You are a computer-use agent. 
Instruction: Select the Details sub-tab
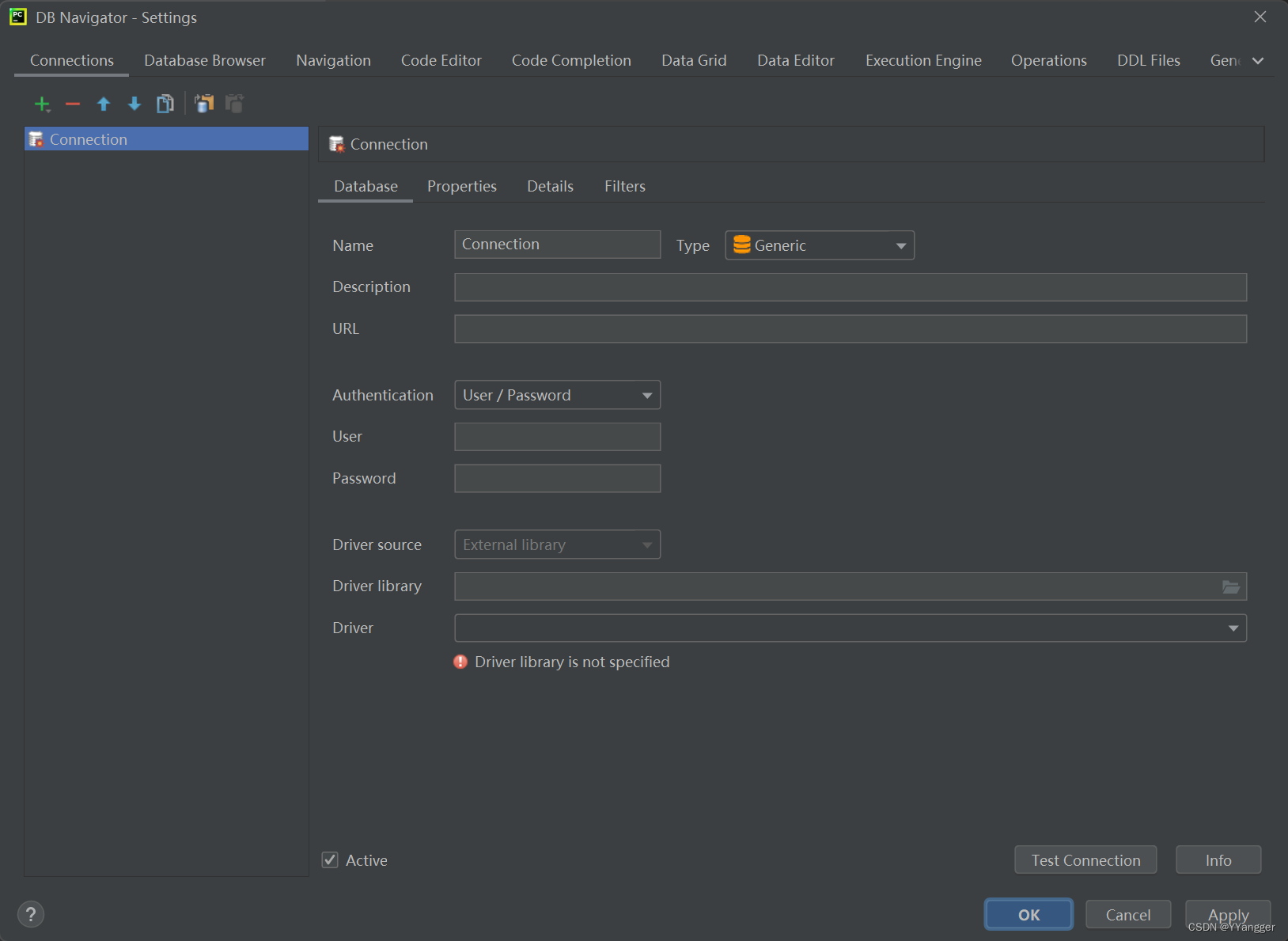point(551,187)
